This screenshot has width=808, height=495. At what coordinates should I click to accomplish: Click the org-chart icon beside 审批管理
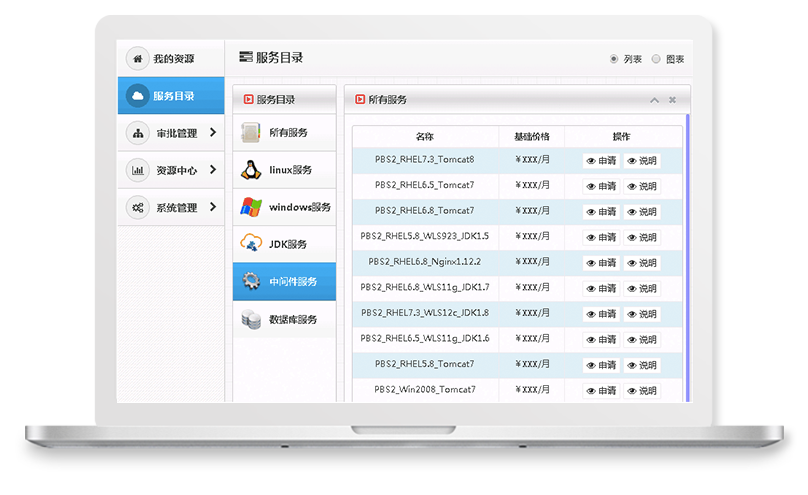click(x=137, y=133)
